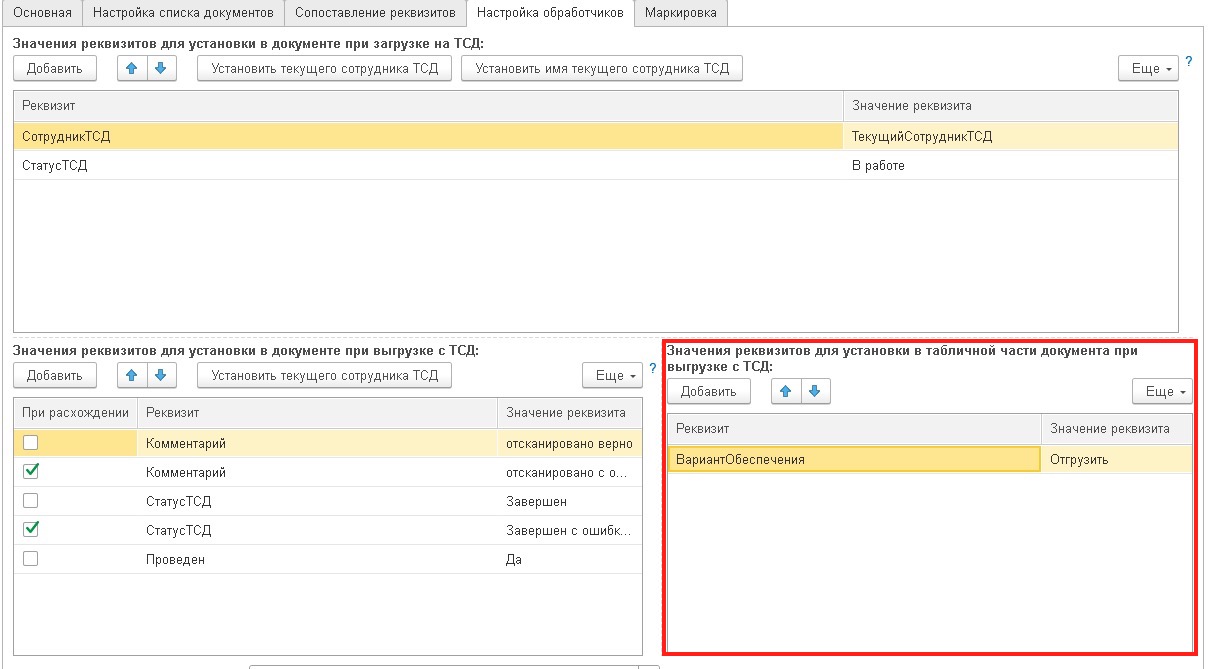Image resolution: width=1210 pixels, height=669 pixels.
Task: Move row up in the tabular-part requisites toolbar
Action: click(x=786, y=391)
